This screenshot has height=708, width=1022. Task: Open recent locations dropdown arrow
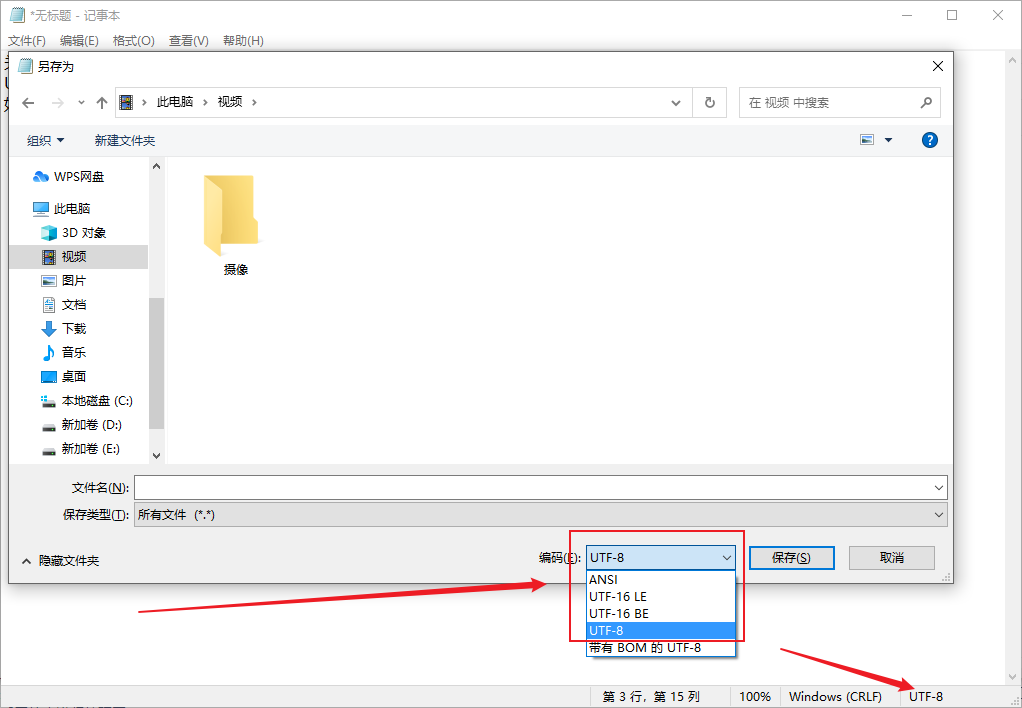(x=81, y=103)
